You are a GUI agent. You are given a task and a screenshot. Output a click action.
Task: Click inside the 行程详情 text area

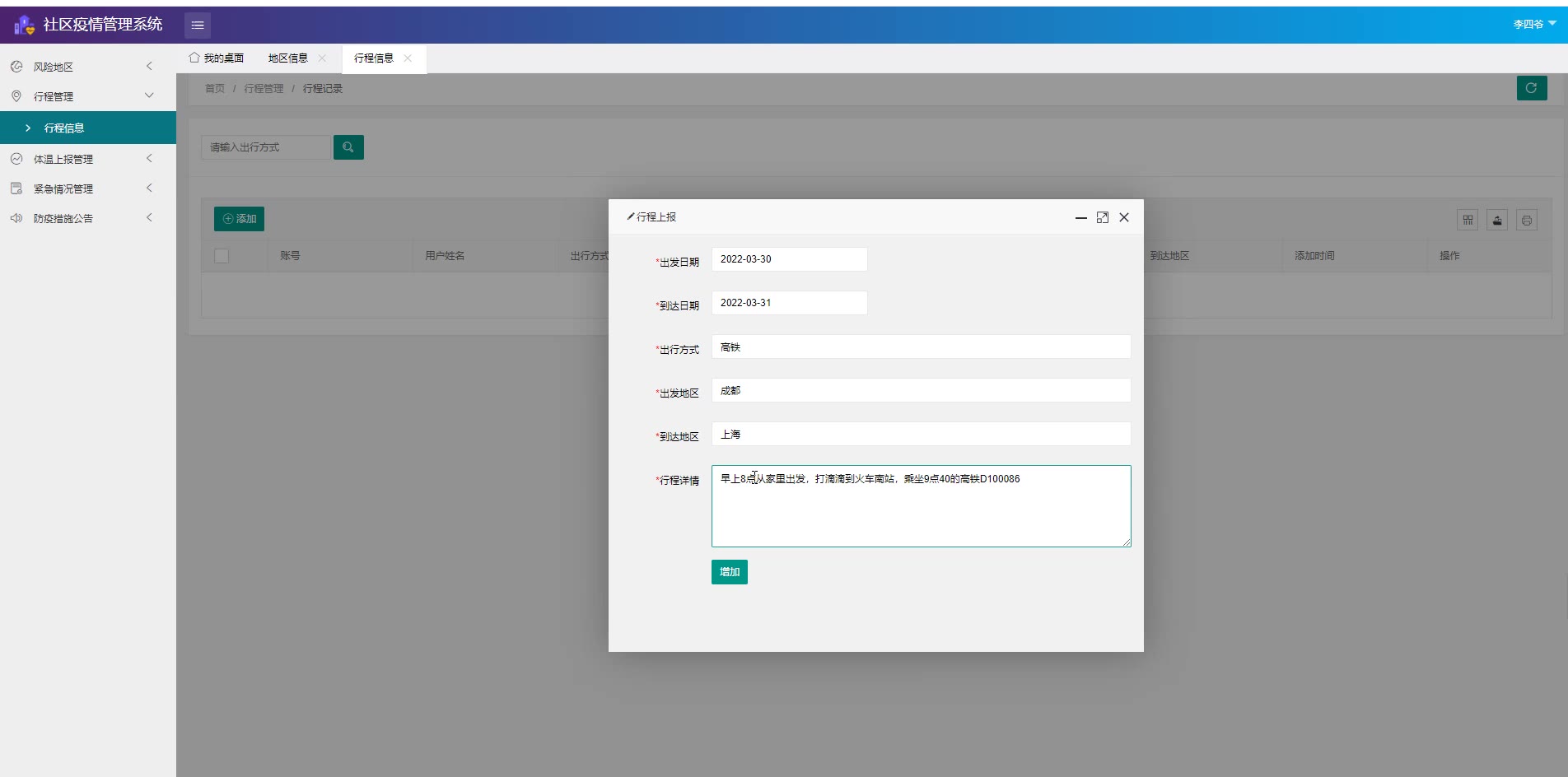coord(922,506)
